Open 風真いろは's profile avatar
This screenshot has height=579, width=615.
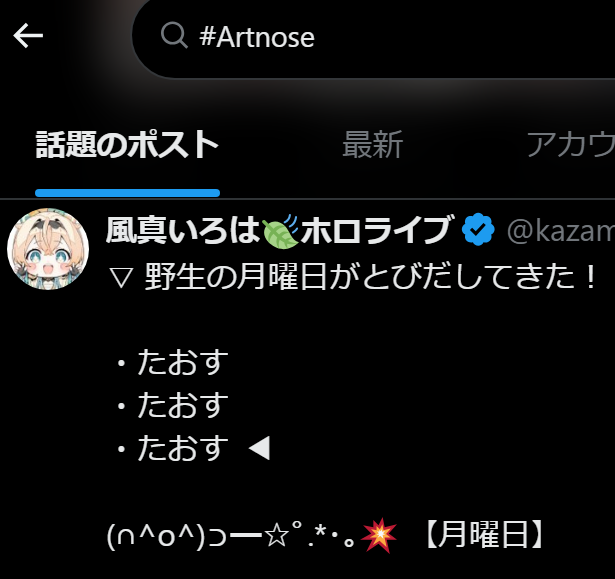[x=48, y=249]
